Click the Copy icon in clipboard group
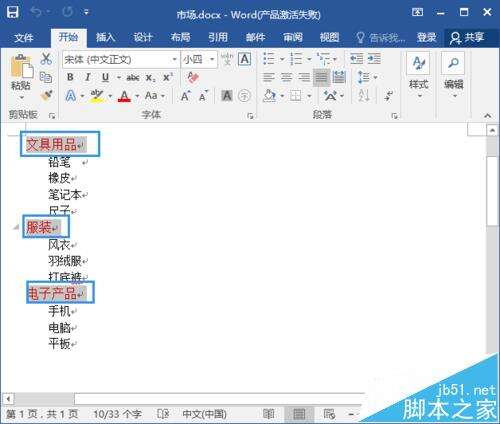This screenshot has width=500, height=424. [46, 77]
